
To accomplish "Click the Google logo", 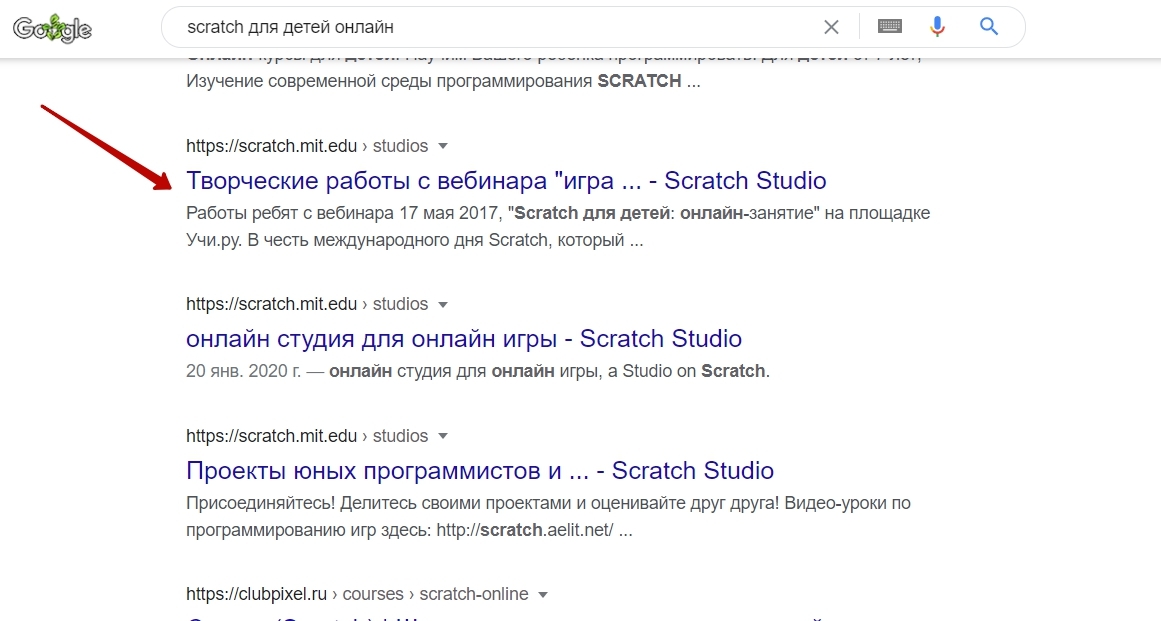I will coord(53,28).
